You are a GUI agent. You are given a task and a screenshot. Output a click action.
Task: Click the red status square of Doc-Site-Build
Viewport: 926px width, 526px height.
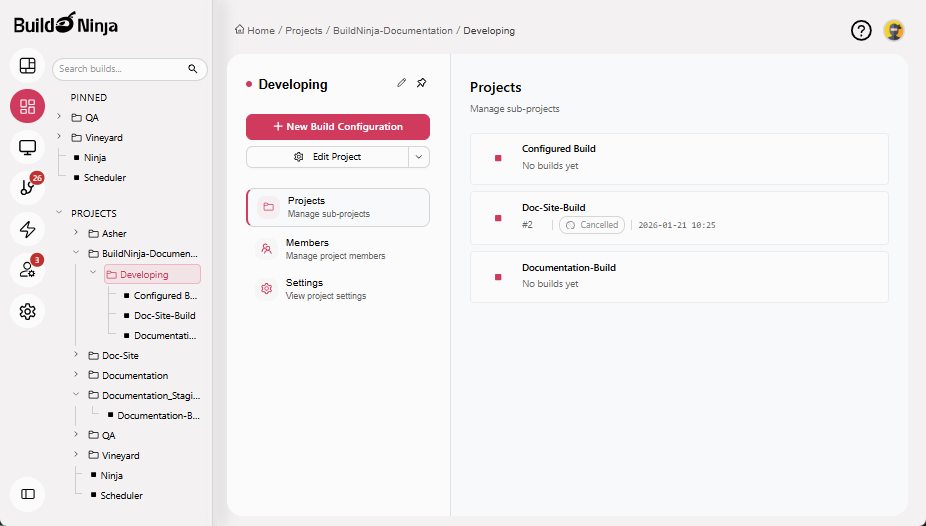point(498,218)
